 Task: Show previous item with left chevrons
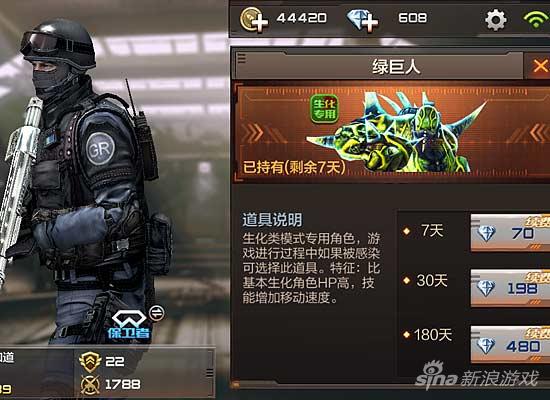(x=253, y=133)
